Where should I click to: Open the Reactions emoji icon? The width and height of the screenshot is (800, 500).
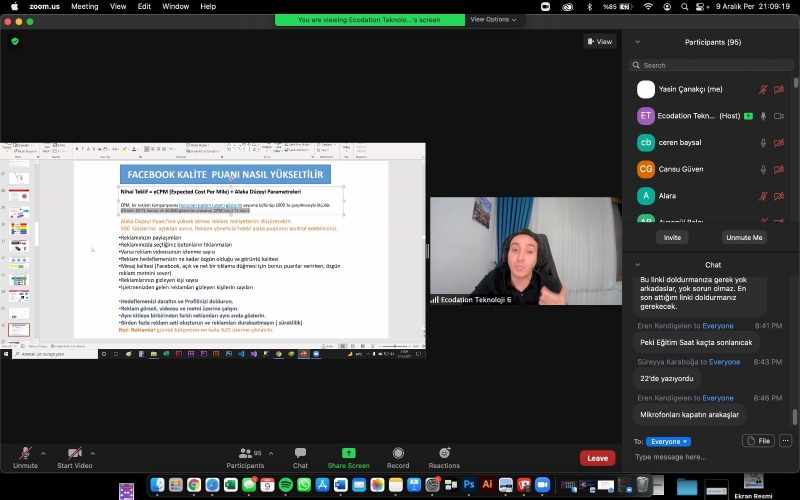click(x=444, y=453)
